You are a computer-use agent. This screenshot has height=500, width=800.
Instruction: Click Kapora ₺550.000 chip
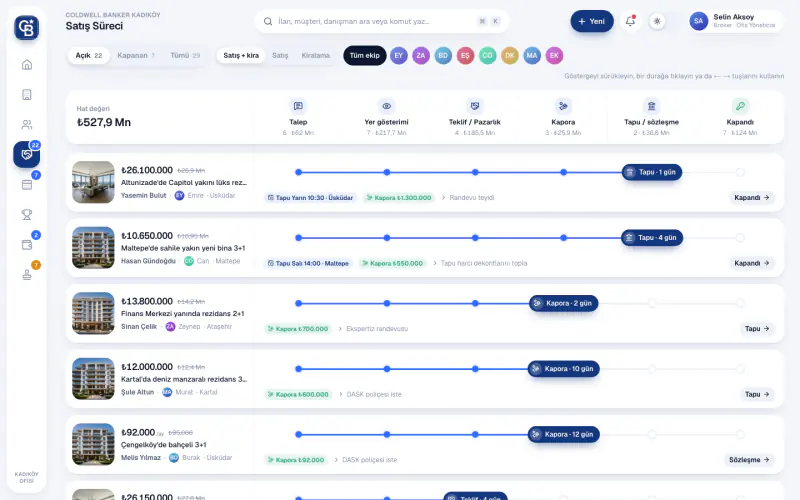392,264
